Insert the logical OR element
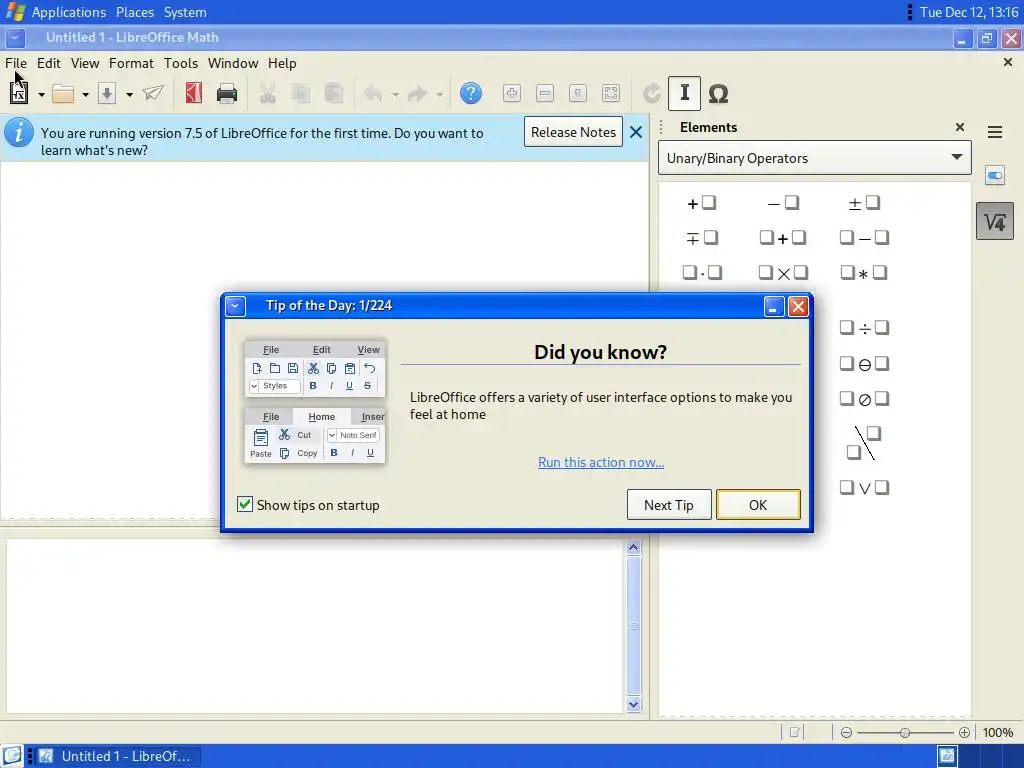Screen dimensions: 1024x768 pyautogui.click(x=864, y=488)
